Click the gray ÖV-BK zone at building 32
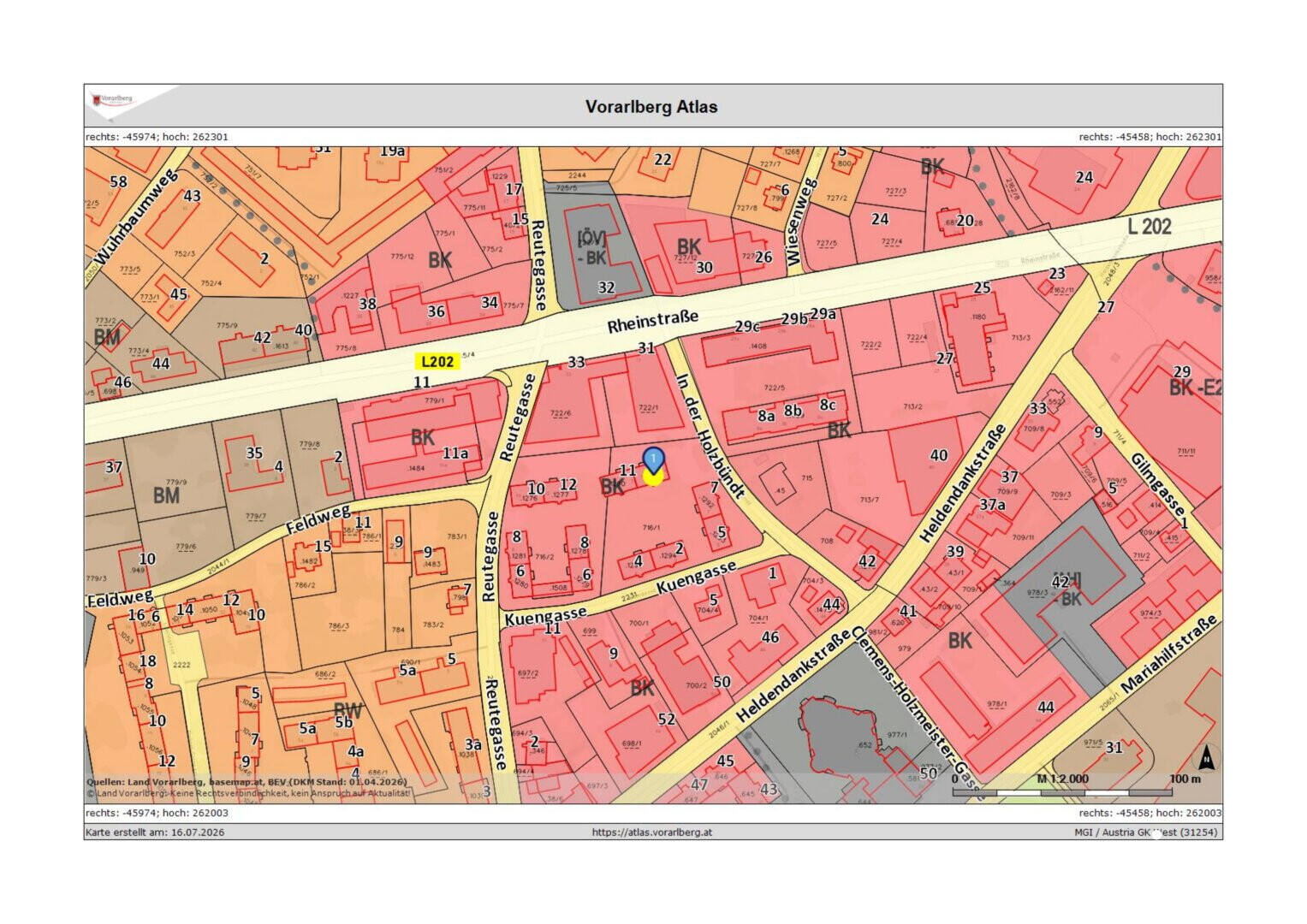Screen dimensions: 1307x924 click(x=591, y=248)
